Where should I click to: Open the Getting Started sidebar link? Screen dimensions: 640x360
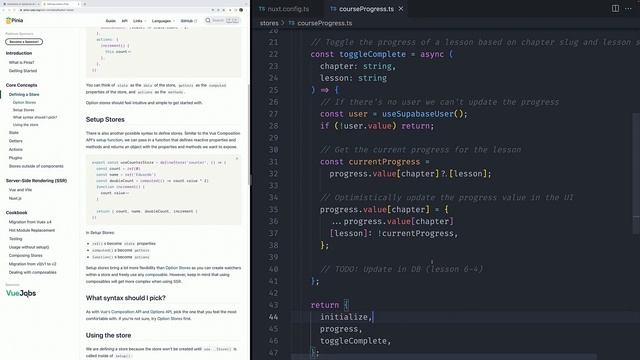23,71
